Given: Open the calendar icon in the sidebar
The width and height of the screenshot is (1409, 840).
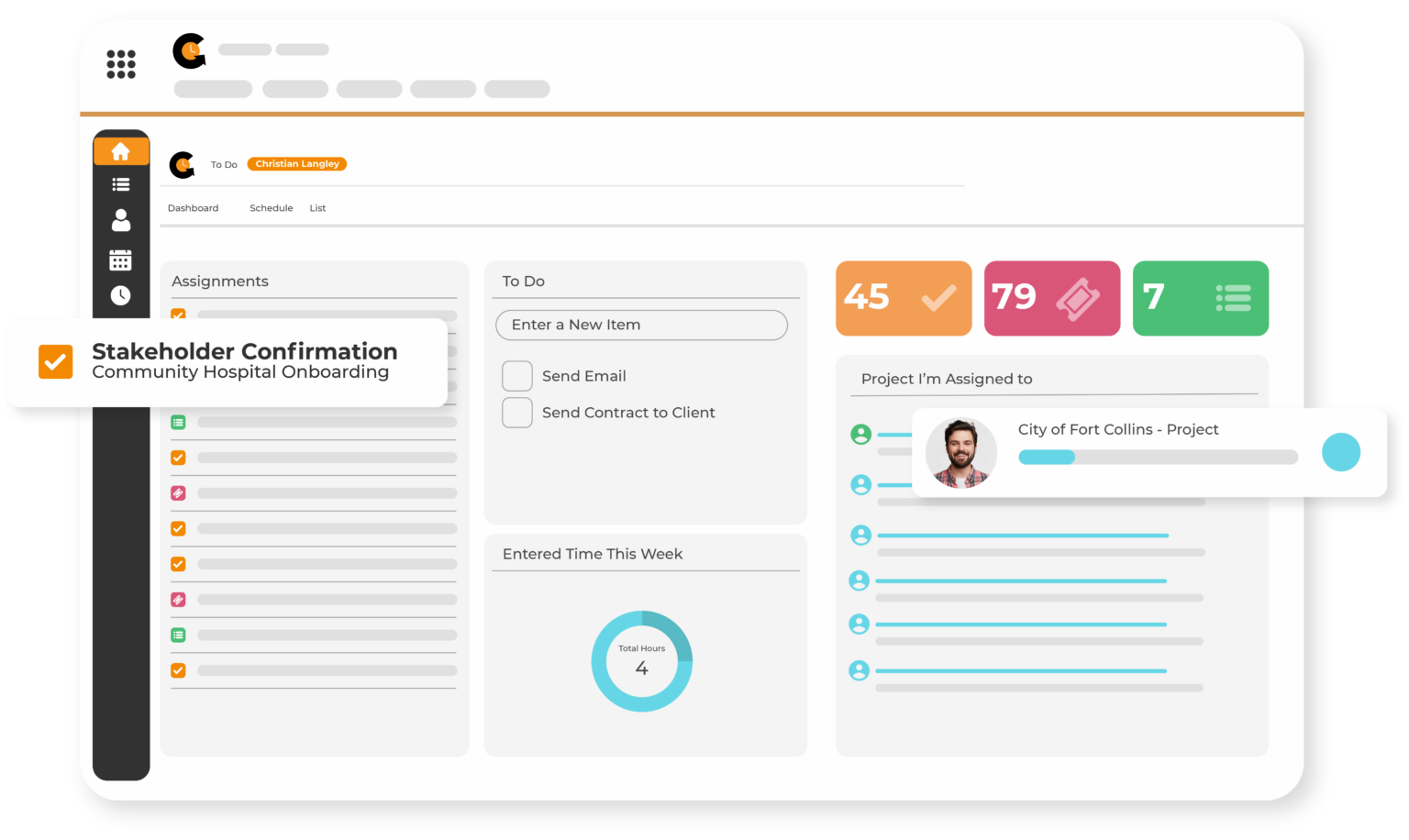Looking at the screenshot, I should (x=121, y=259).
